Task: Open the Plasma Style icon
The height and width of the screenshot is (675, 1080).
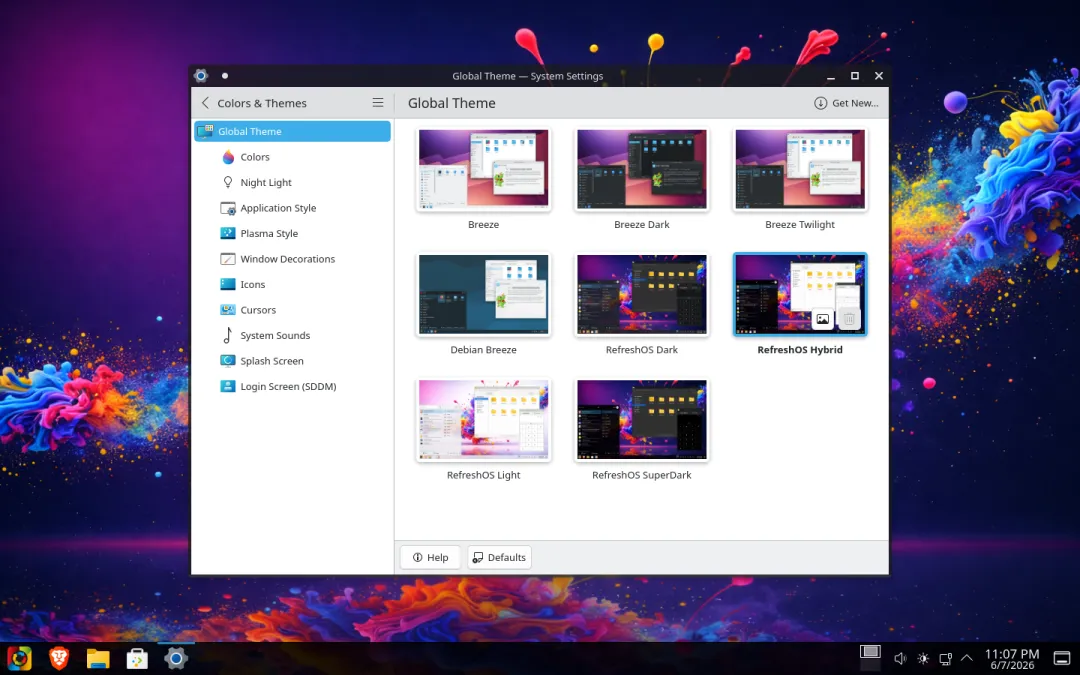Action: tap(228, 233)
